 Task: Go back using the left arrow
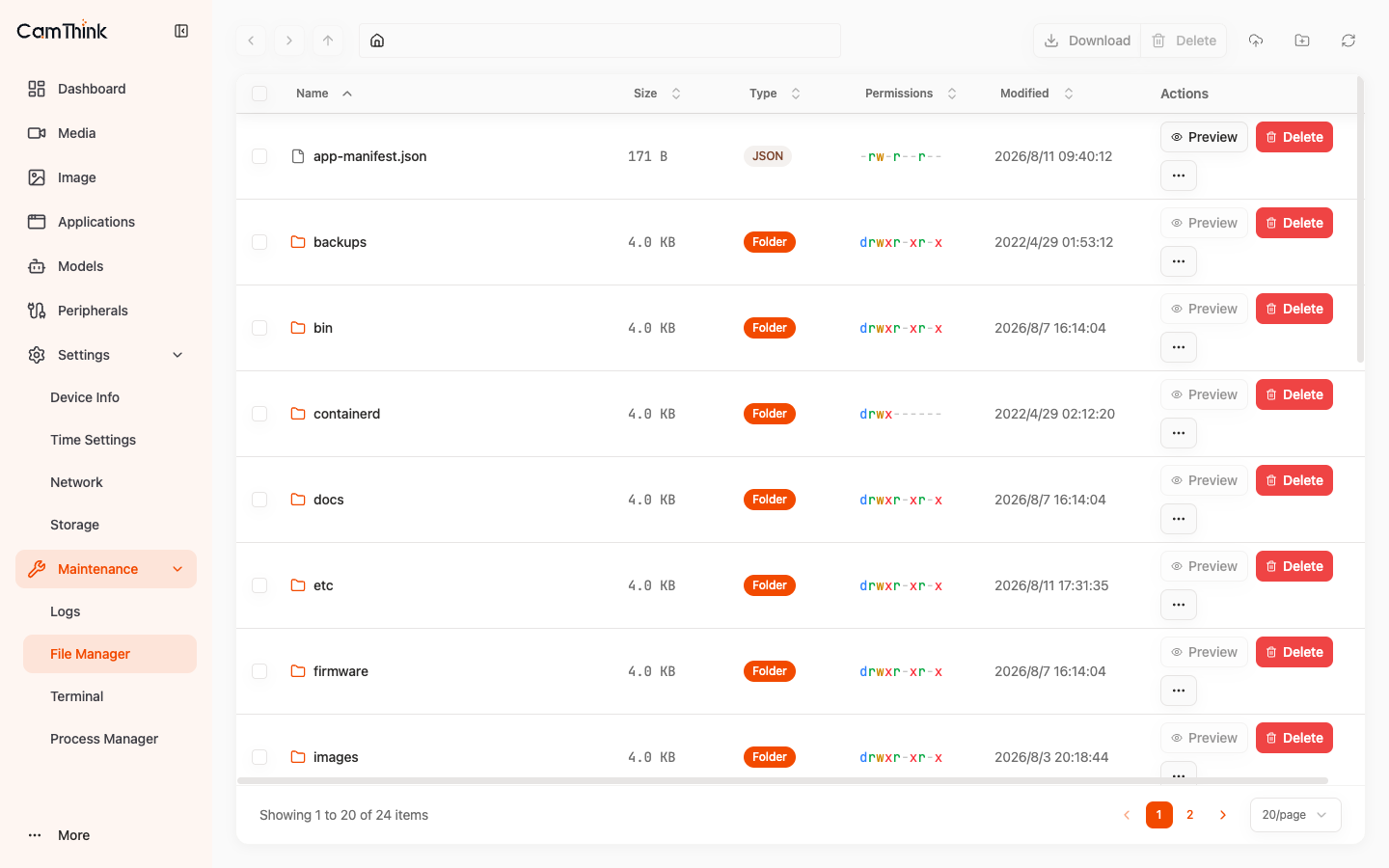click(x=251, y=41)
